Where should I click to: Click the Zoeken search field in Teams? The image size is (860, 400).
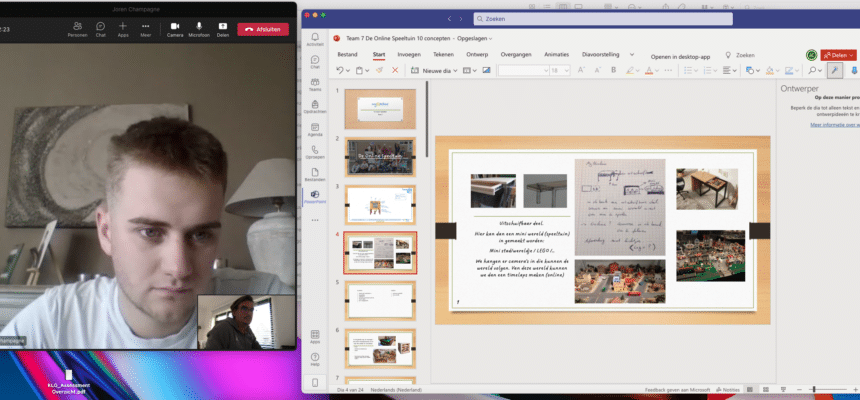click(603, 19)
